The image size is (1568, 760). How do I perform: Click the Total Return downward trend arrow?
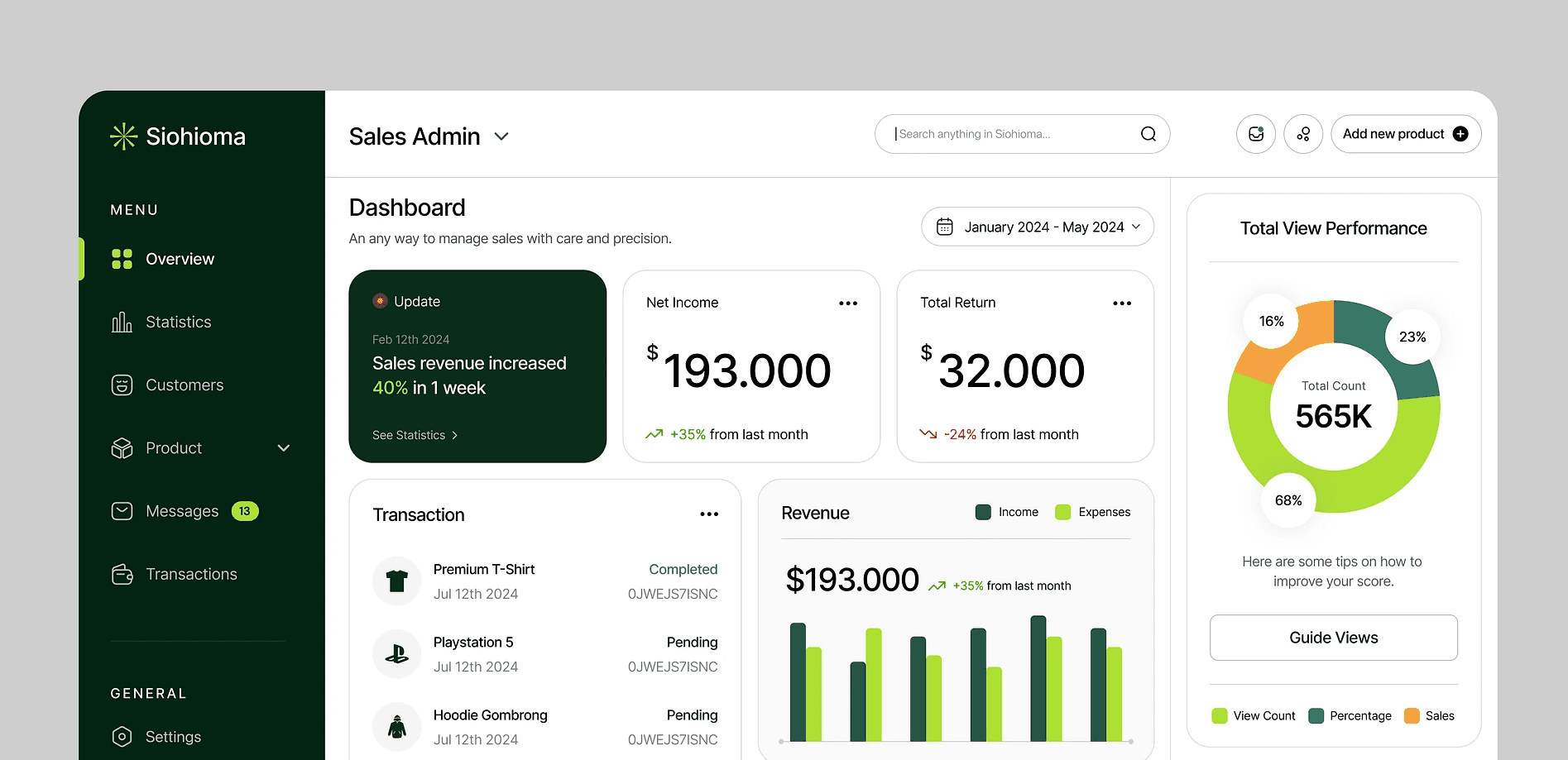[928, 434]
